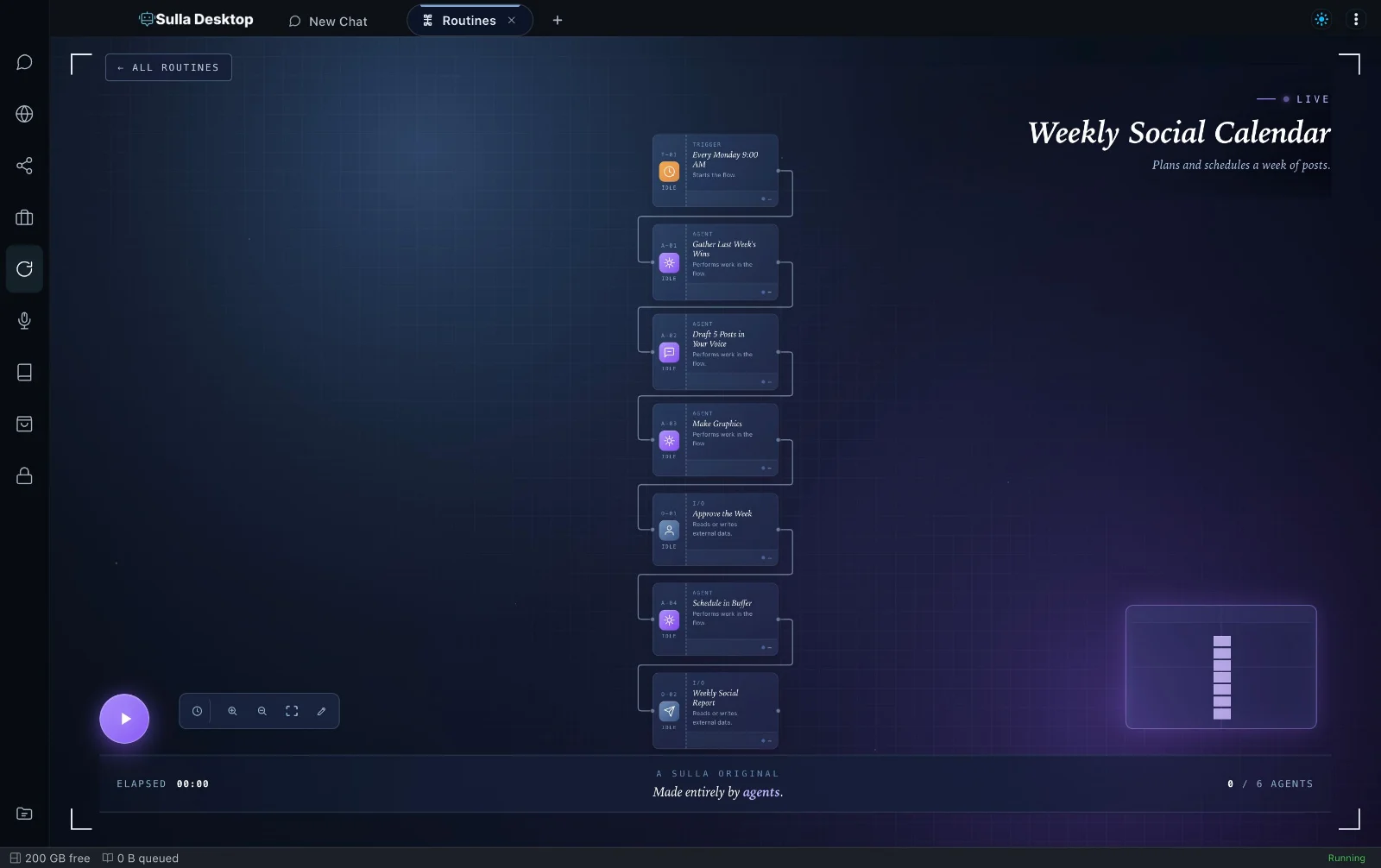Open the lock icon in the sidebar
Screen dimensions: 1381x868
click(x=24, y=475)
